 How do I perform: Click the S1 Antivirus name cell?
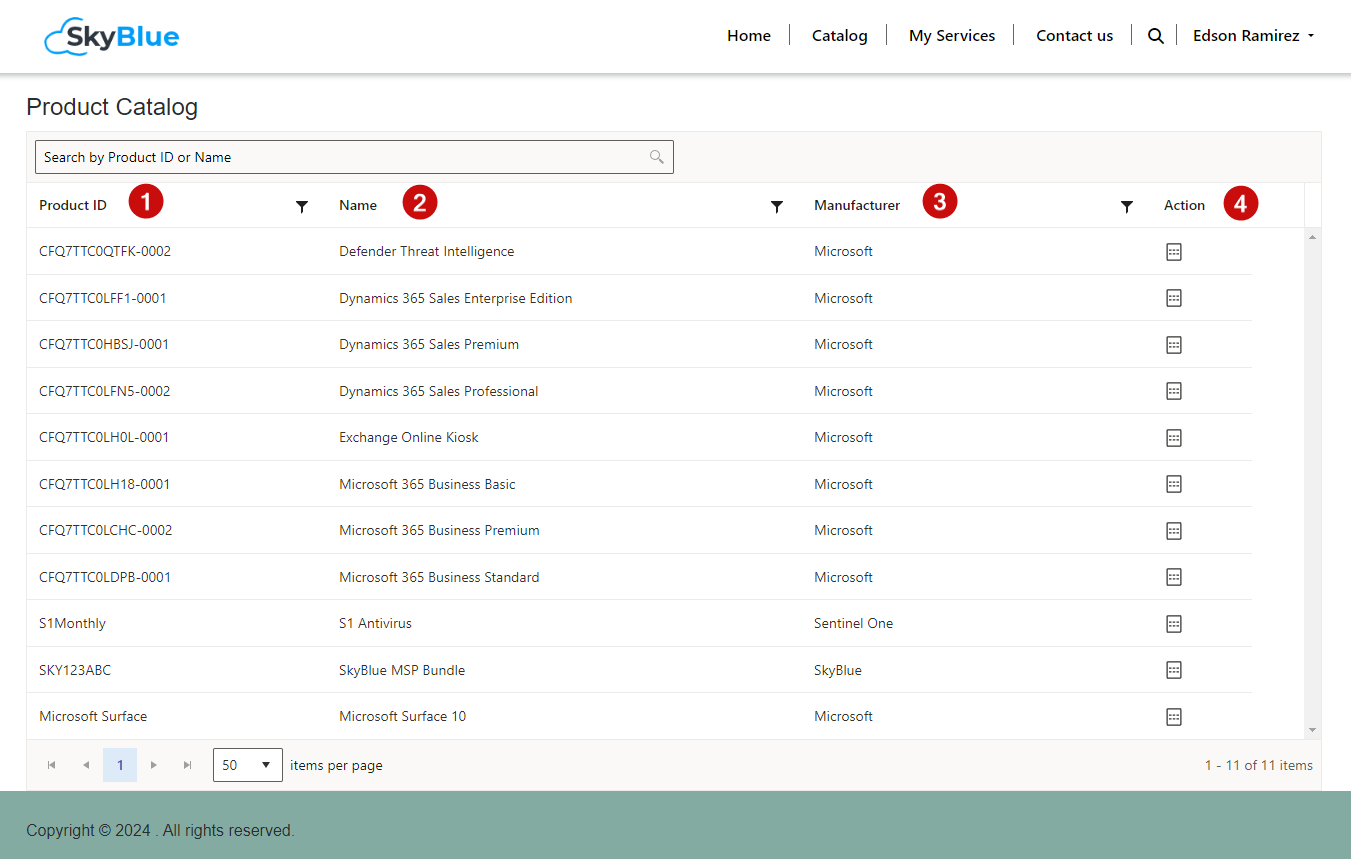[x=375, y=624]
